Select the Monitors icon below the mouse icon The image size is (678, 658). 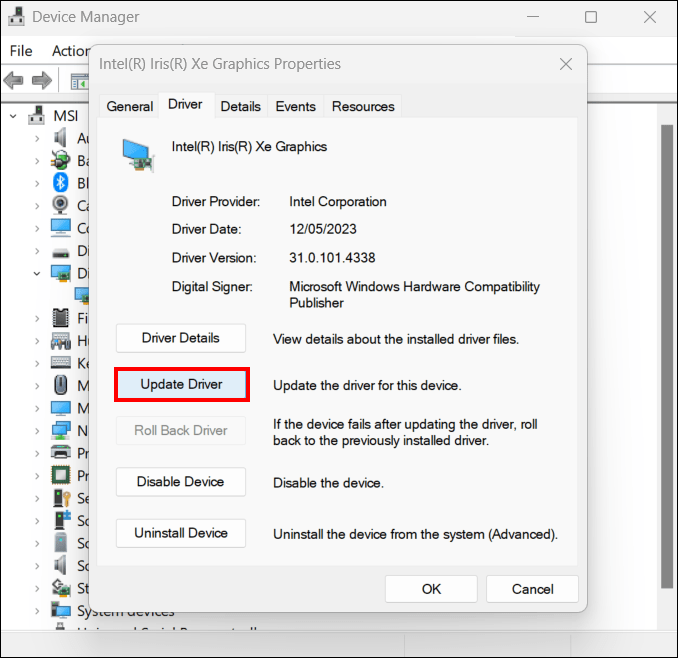[61, 408]
